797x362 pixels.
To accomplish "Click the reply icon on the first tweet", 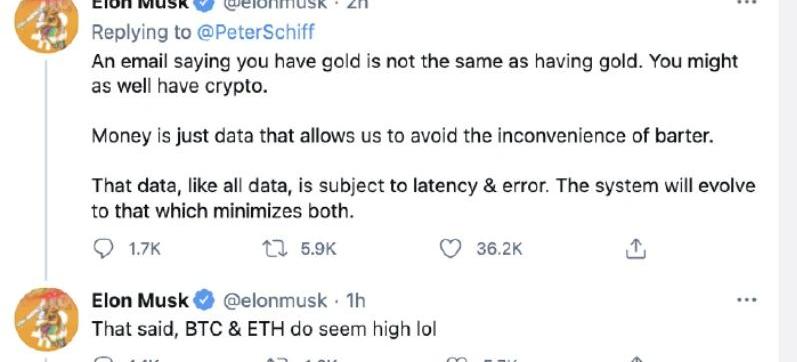I will pos(104,249).
